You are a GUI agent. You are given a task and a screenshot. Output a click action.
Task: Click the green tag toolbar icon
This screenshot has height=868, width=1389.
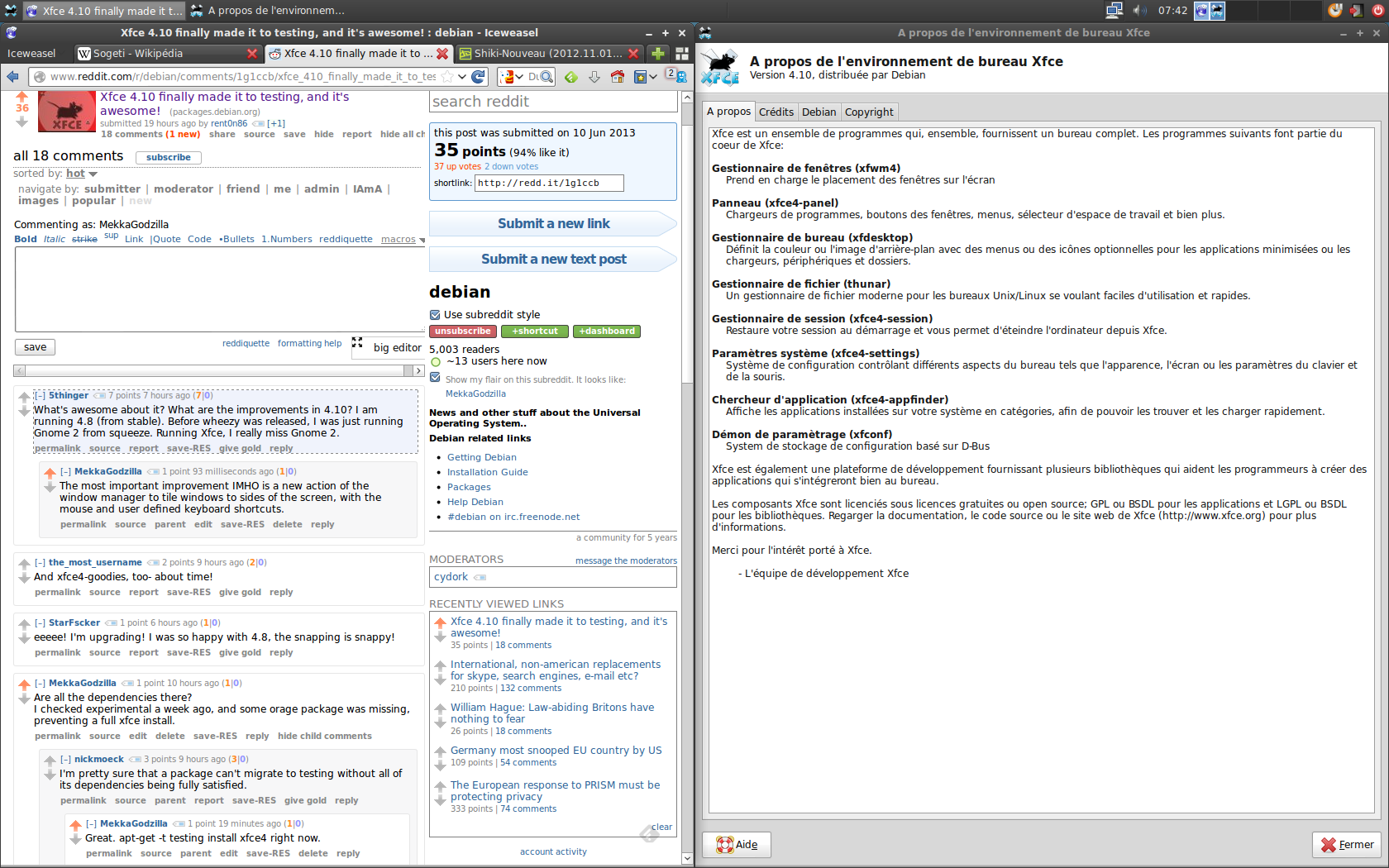(x=571, y=76)
